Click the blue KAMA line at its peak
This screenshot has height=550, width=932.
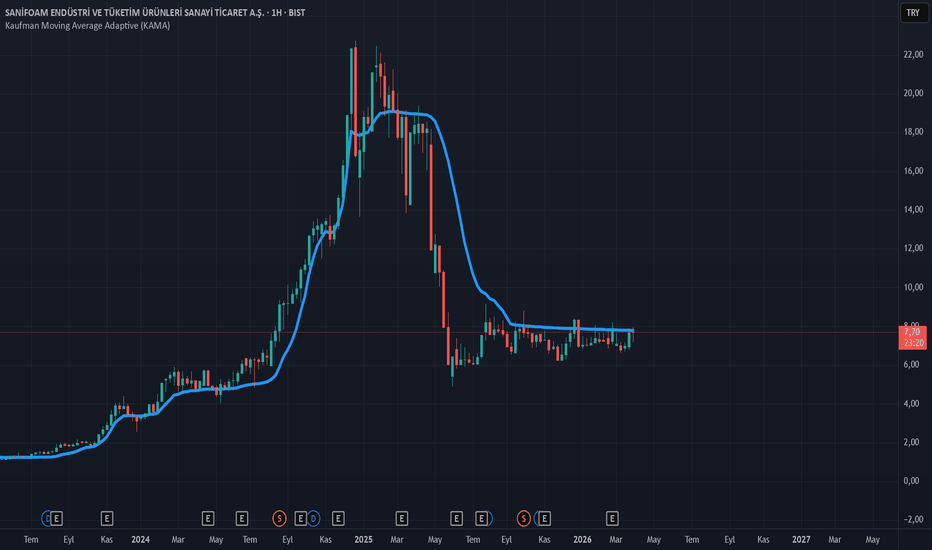tap(391, 111)
